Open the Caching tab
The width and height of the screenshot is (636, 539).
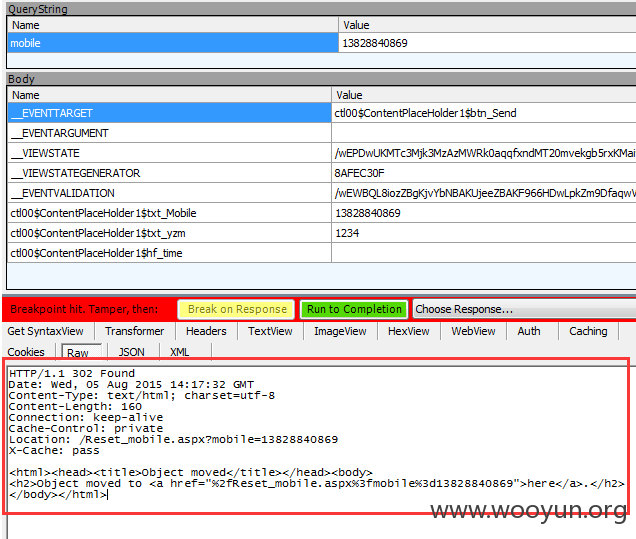tap(588, 331)
